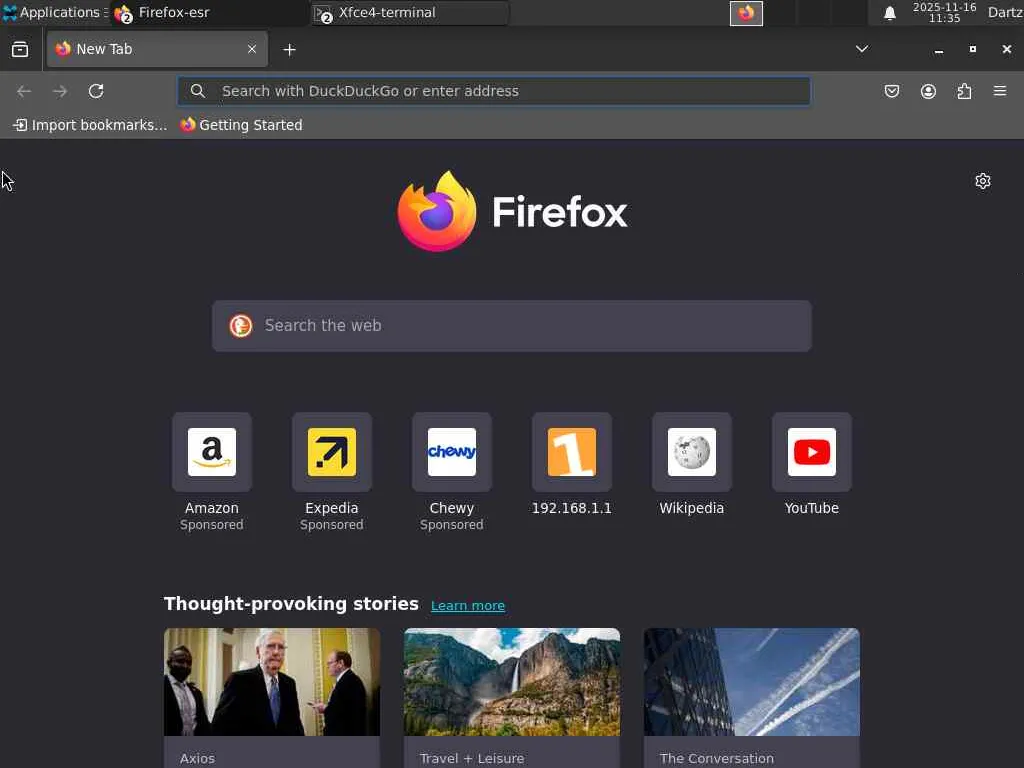Viewport: 1024px width, 768px height.
Task: Click the Sponsored label under Amazon
Action: pos(212,524)
